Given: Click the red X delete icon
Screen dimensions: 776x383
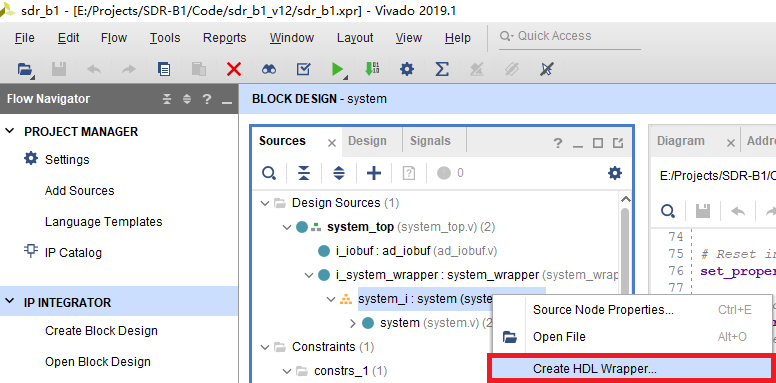Looking at the screenshot, I should [x=234, y=69].
